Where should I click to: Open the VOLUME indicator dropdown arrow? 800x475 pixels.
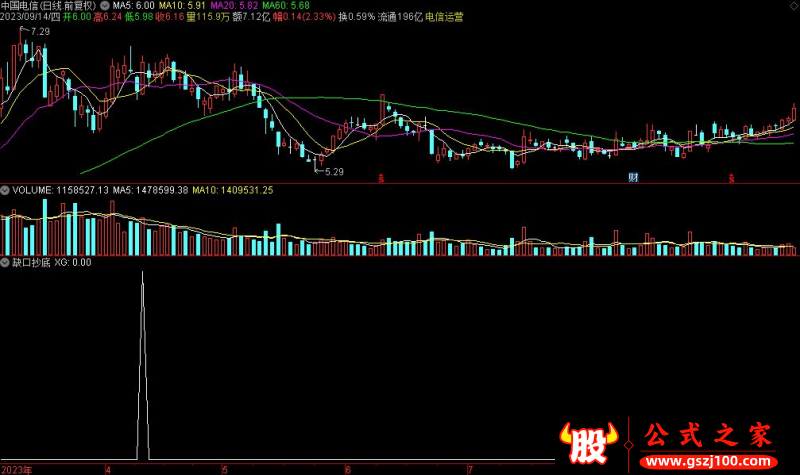click(5, 190)
